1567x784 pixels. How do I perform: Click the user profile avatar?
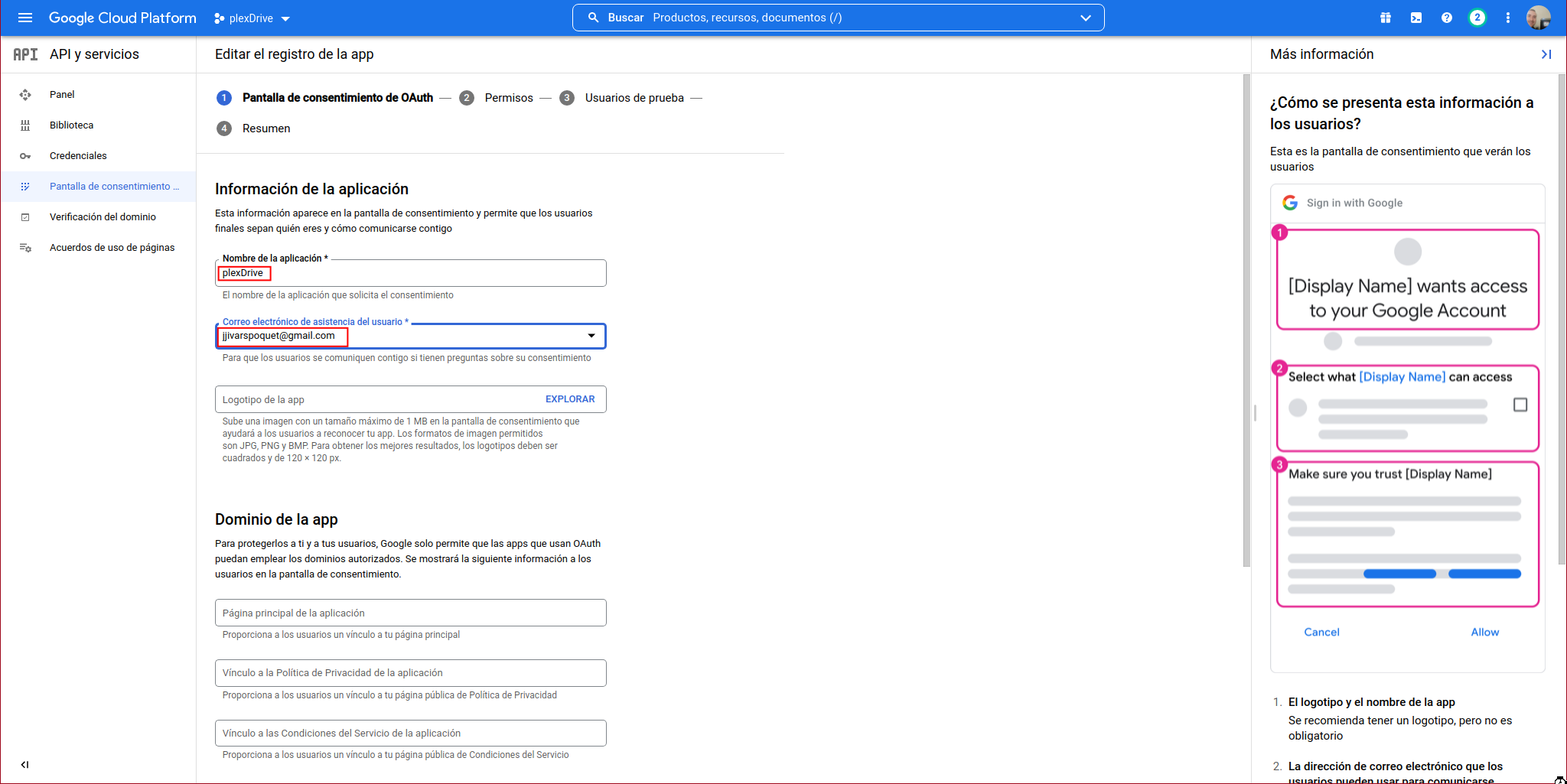(x=1538, y=18)
